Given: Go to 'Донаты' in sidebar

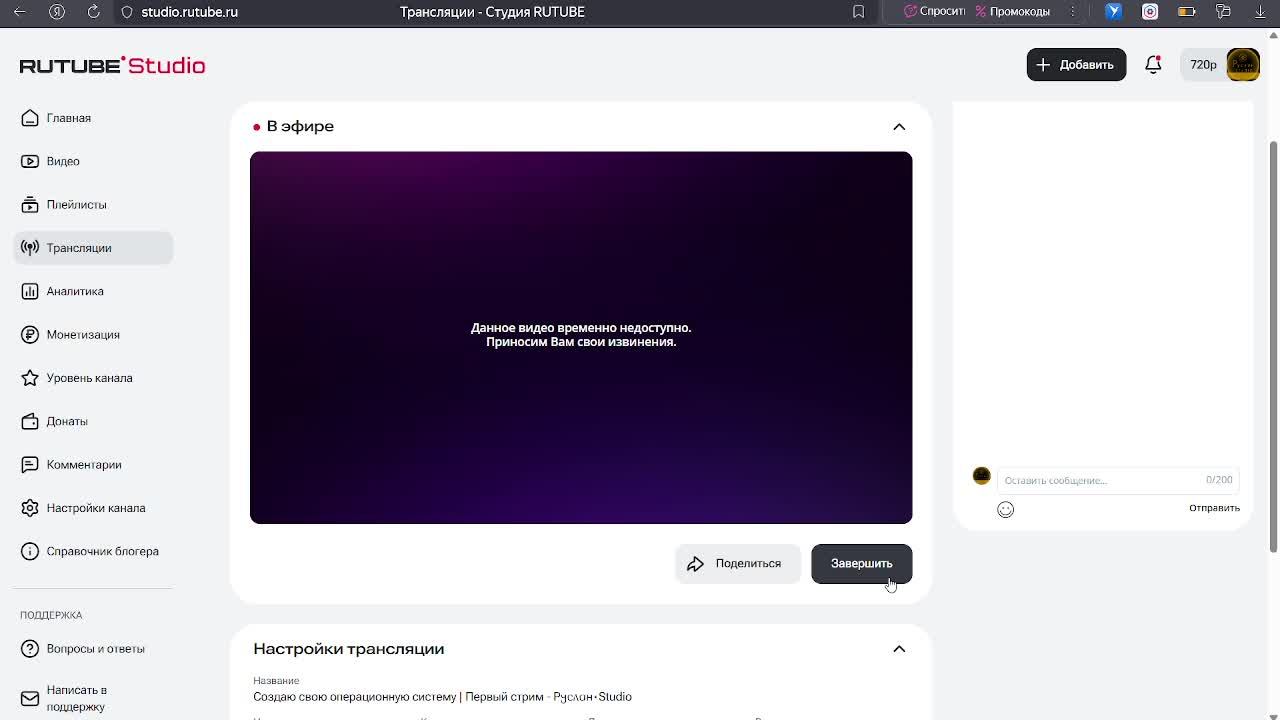Looking at the screenshot, I should pyautogui.click(x=93, y=421).
